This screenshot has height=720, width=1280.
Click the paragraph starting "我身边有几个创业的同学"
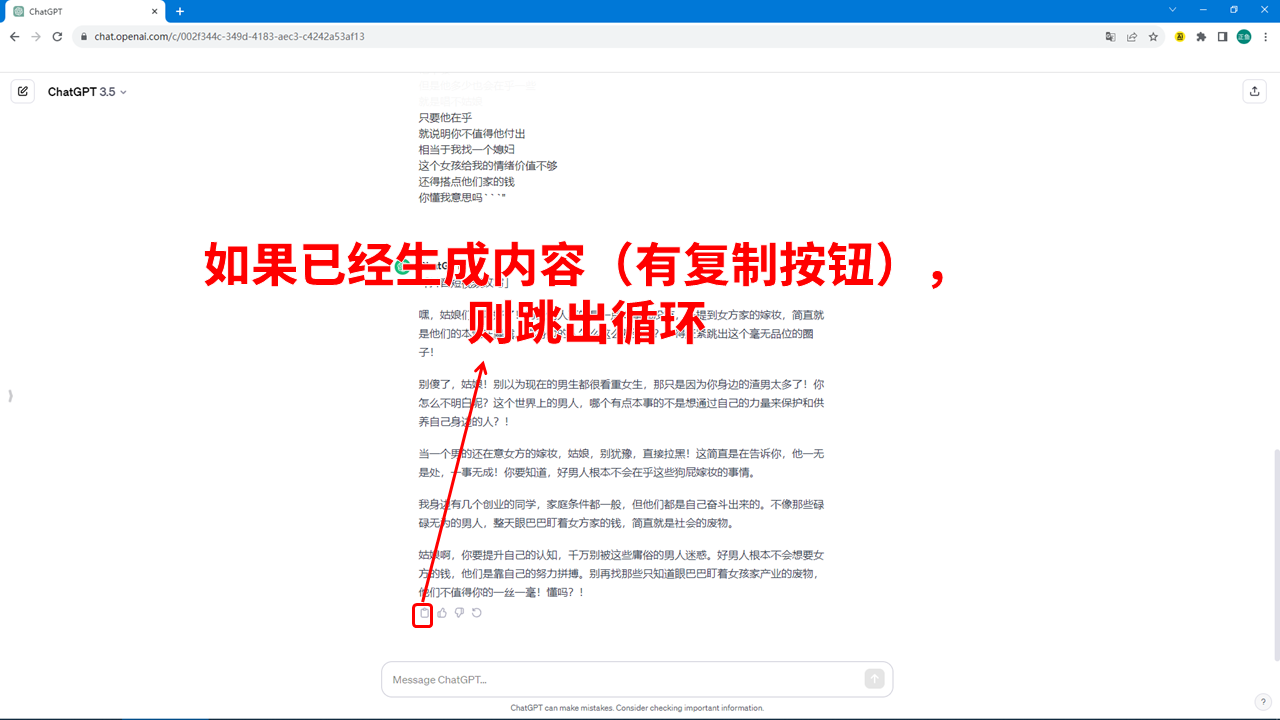621,513
